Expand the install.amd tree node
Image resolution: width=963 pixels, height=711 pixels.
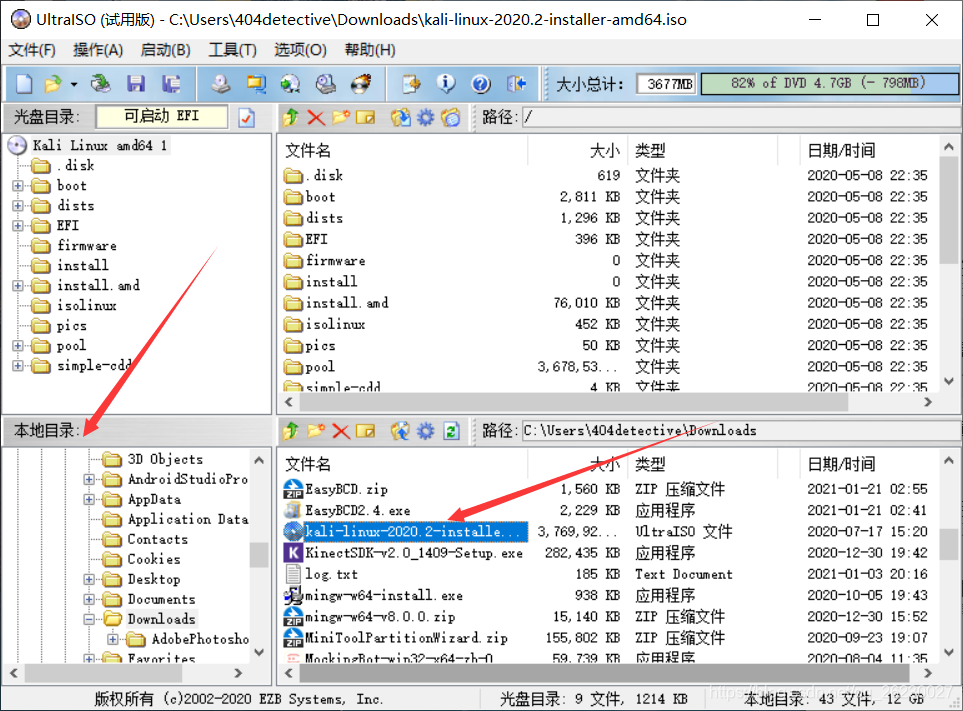click(x=18, y=286)
